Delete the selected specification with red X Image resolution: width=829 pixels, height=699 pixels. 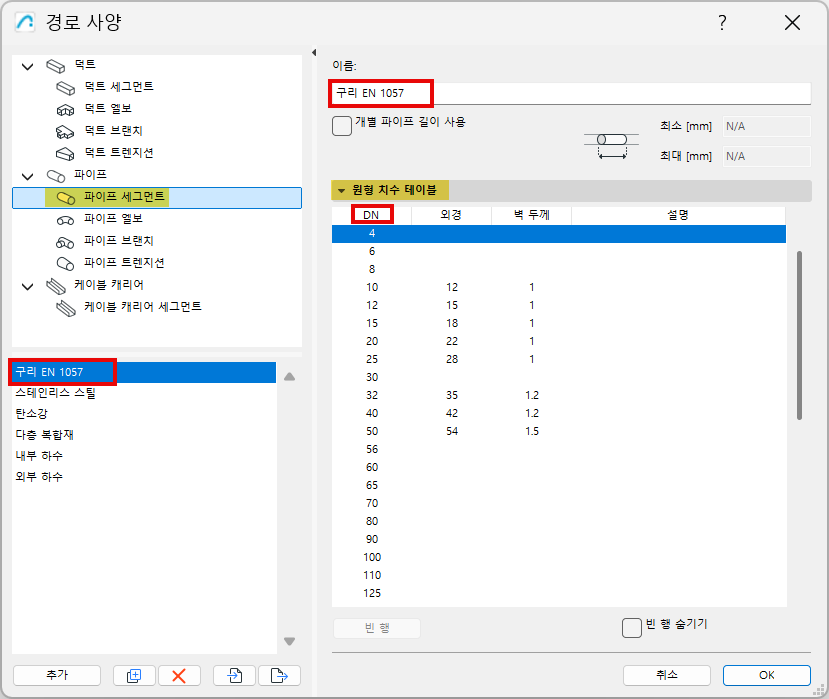(179, 675)
